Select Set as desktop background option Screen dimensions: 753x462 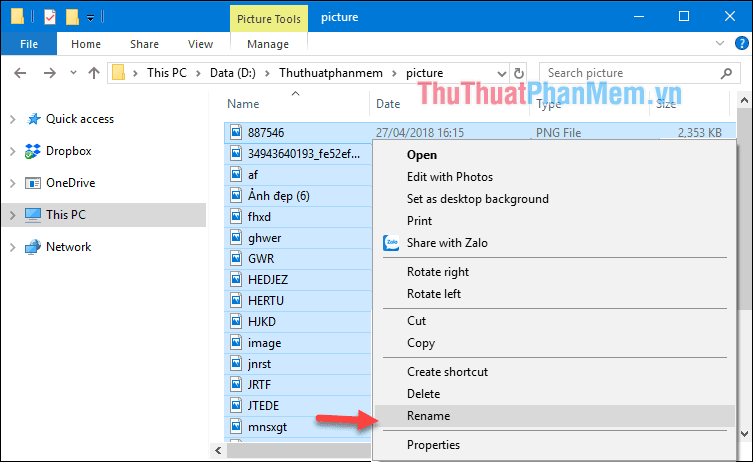477,199
